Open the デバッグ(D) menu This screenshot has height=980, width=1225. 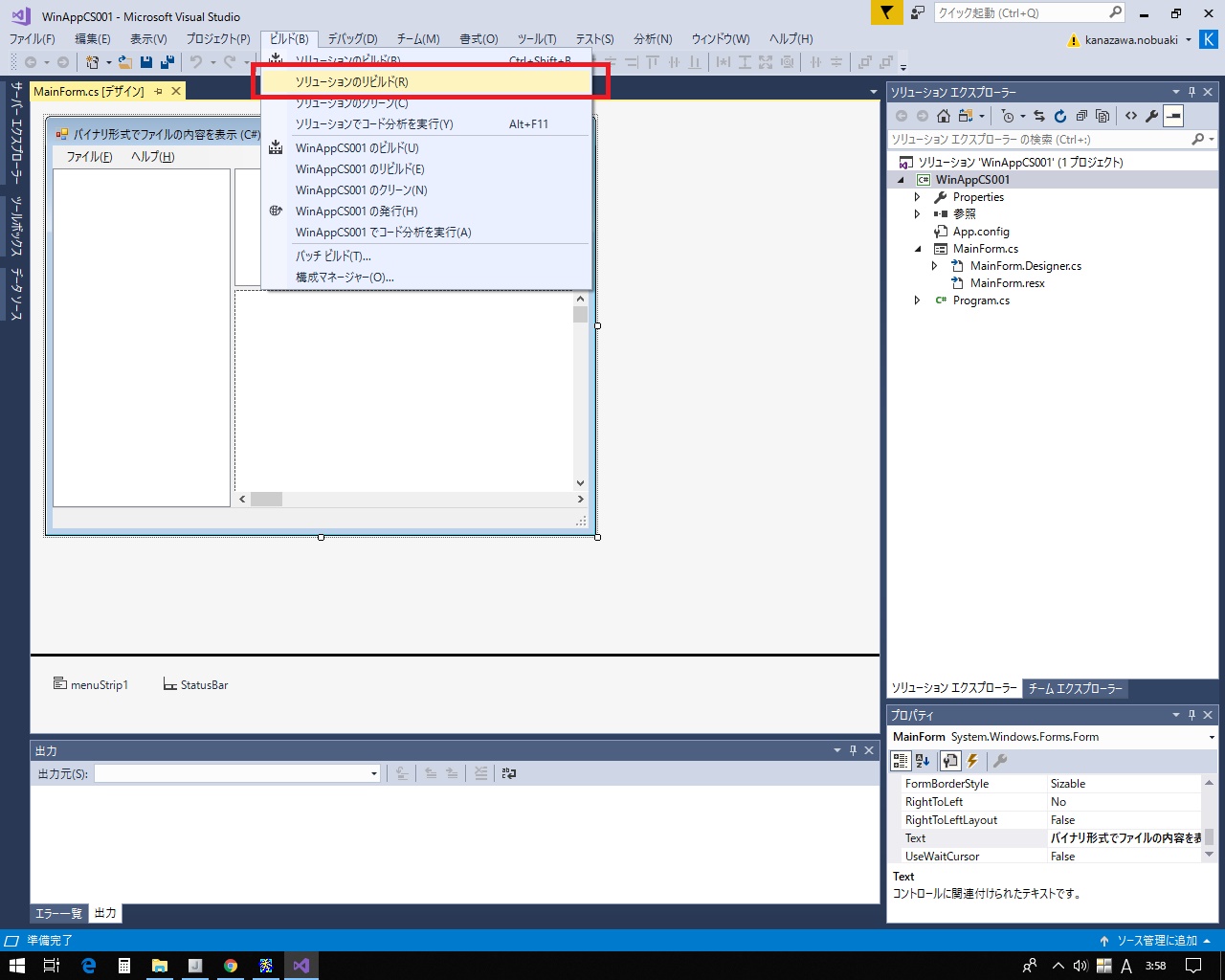[x=352, y=39]
